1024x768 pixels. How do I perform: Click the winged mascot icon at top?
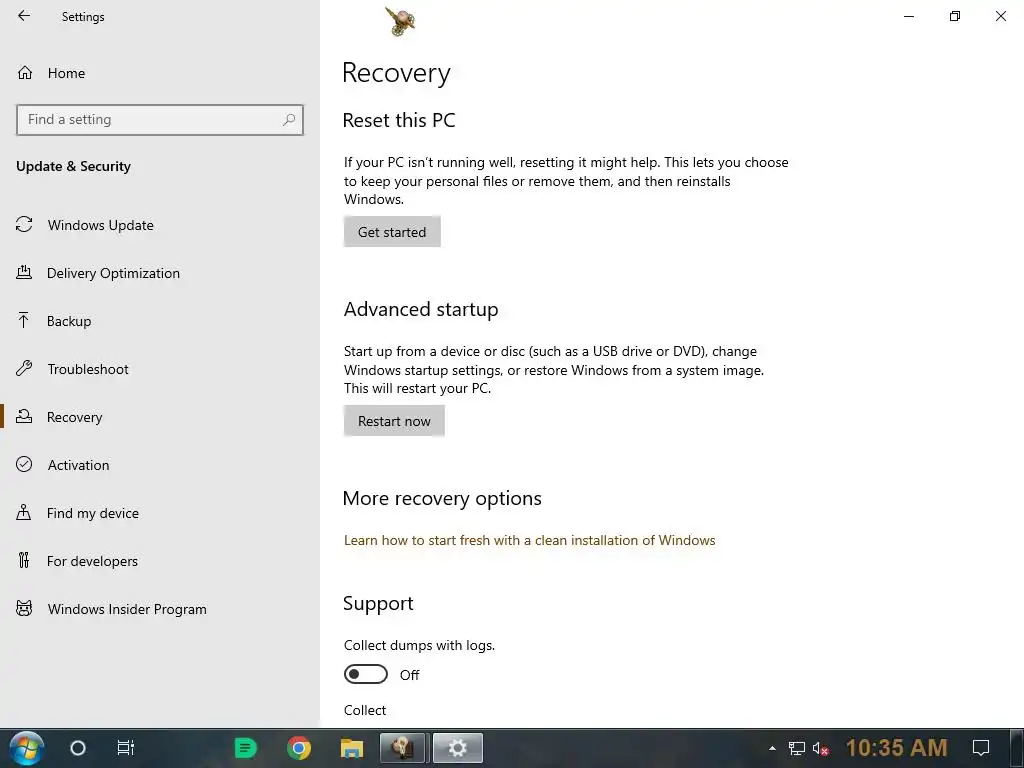point(400,21)
